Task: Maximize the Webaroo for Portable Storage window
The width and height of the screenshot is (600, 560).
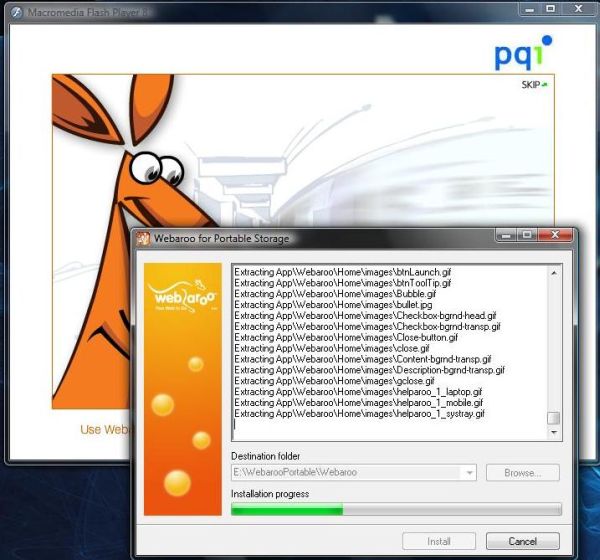Action: click(527, 235)
